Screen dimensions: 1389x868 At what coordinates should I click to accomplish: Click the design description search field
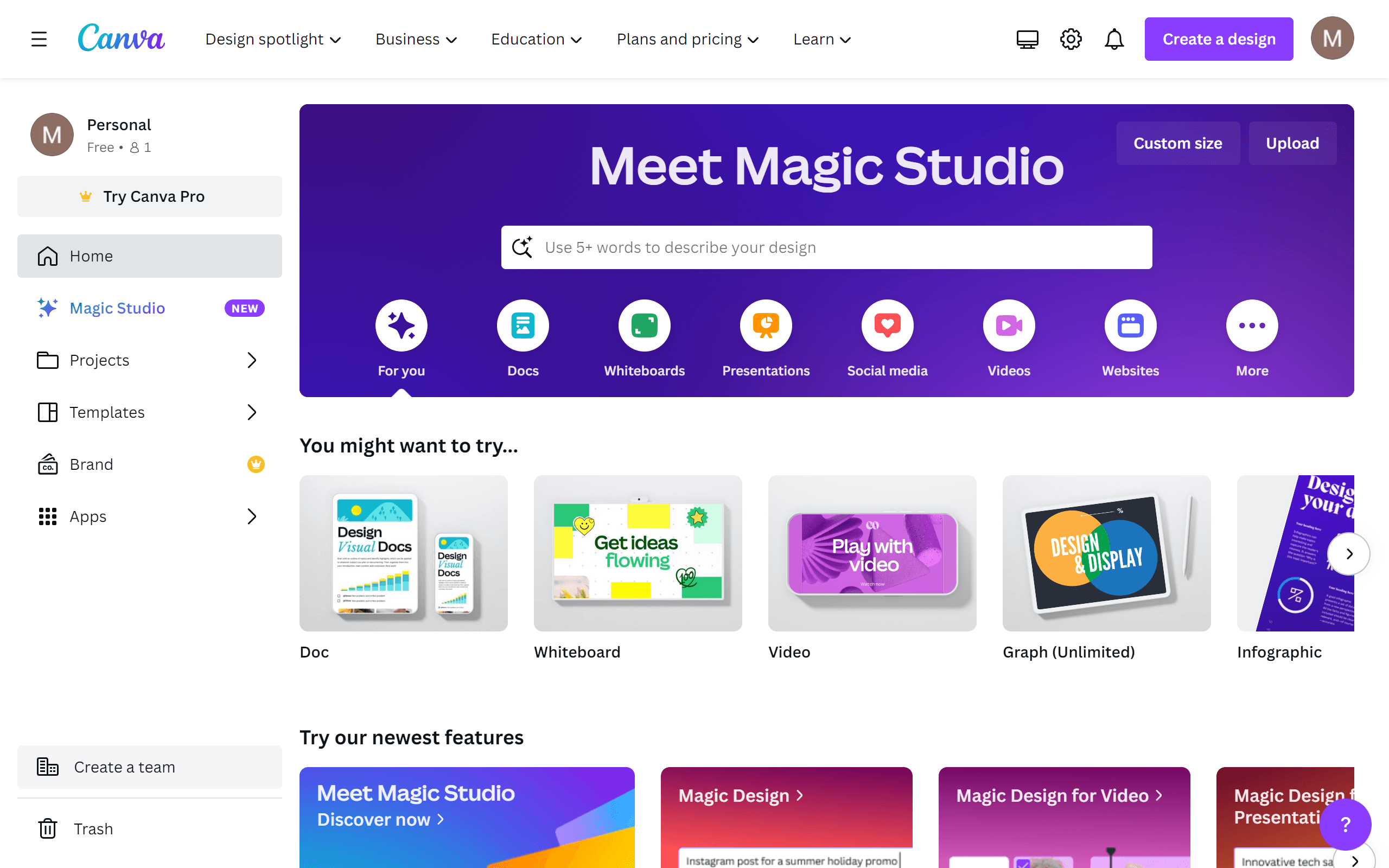click(x=826, y=247)
